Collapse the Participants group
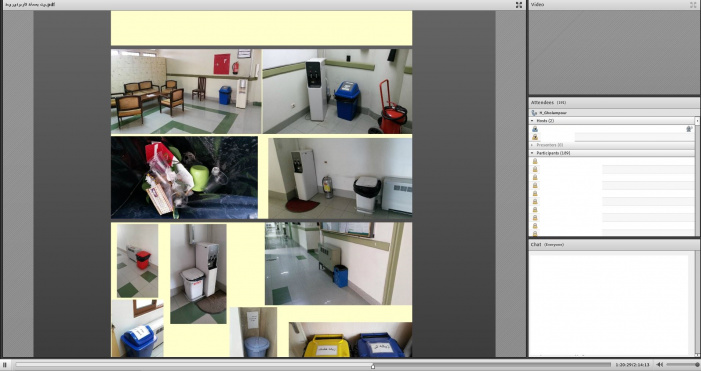This screenshot has width=701, height=371. point(532,153)
